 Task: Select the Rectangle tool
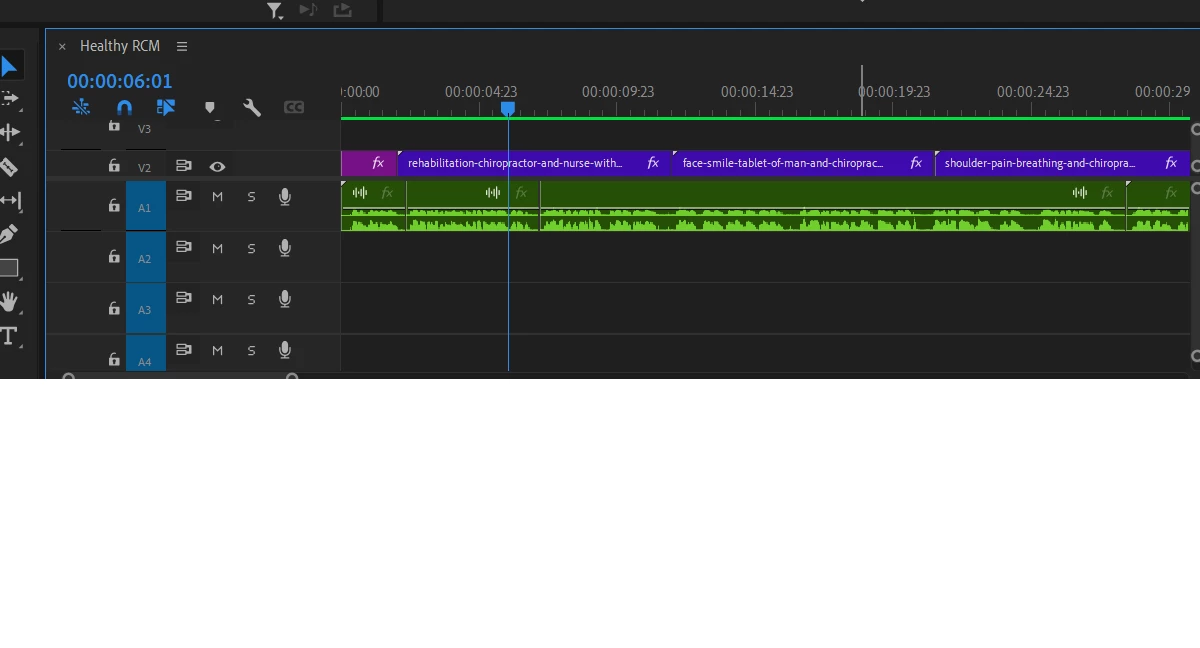pyautogui.click(x=9, y=267)
